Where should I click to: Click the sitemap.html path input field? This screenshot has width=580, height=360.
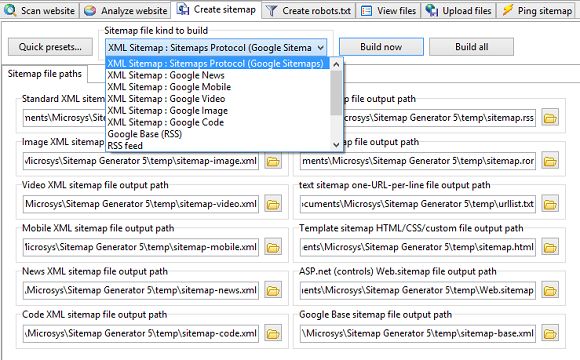418,247
